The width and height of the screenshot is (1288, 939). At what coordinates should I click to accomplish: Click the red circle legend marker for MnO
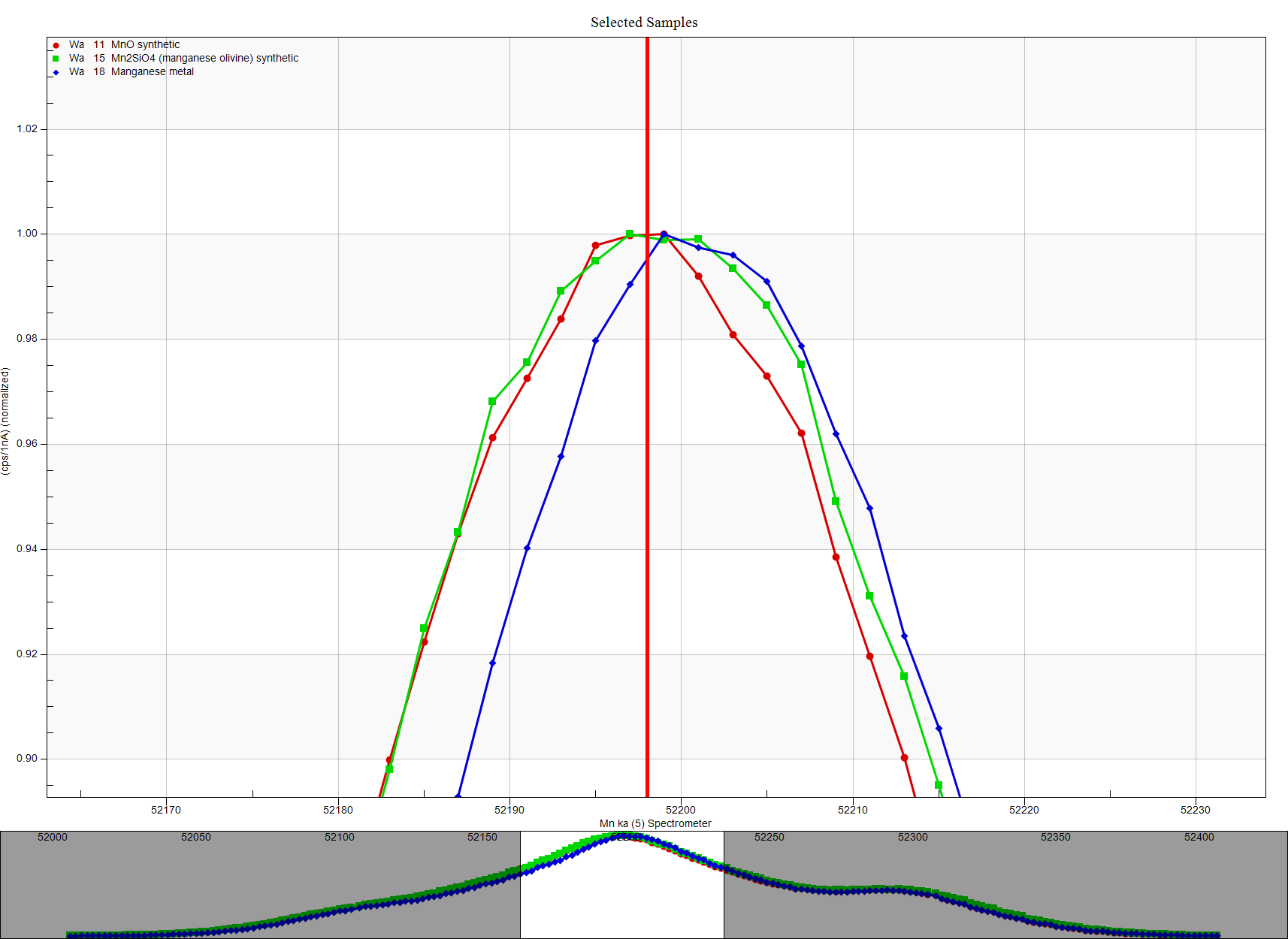(x=56, y=45)
